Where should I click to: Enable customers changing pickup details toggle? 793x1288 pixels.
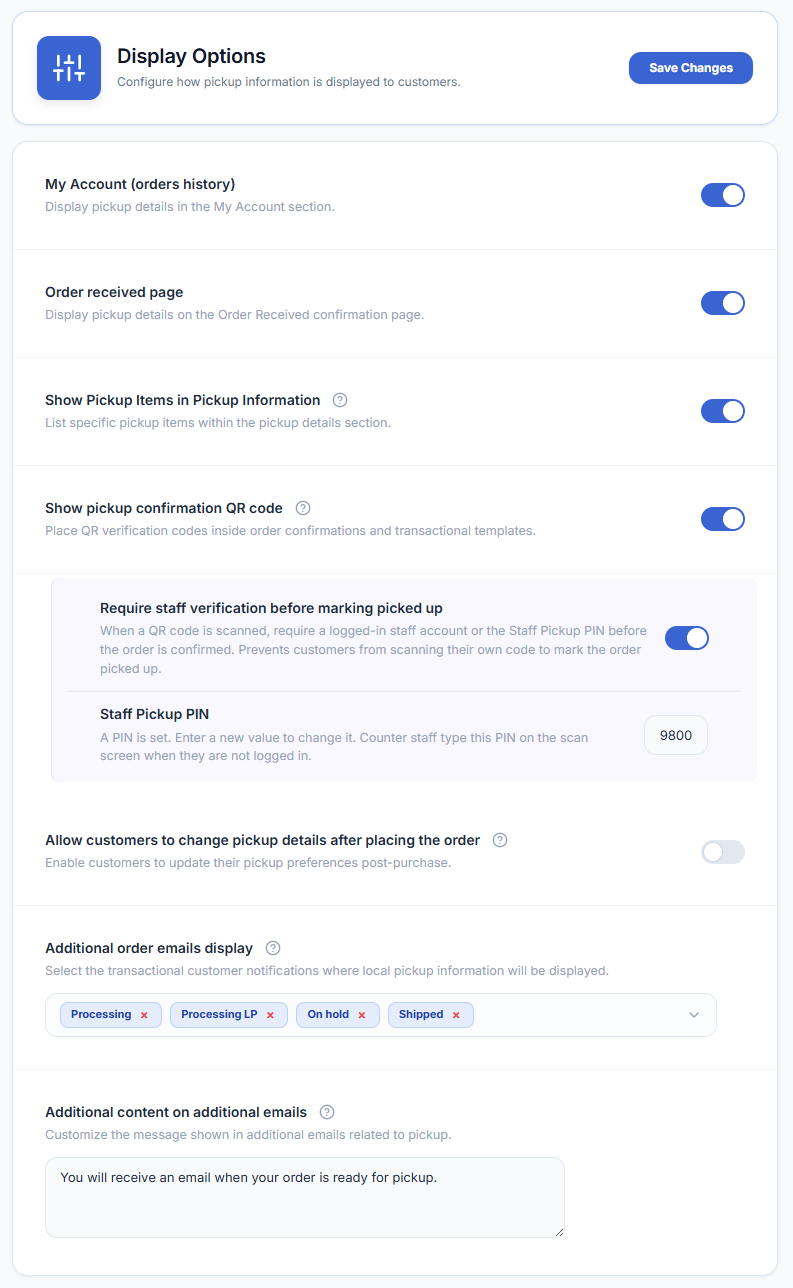(x=723, y=852)
